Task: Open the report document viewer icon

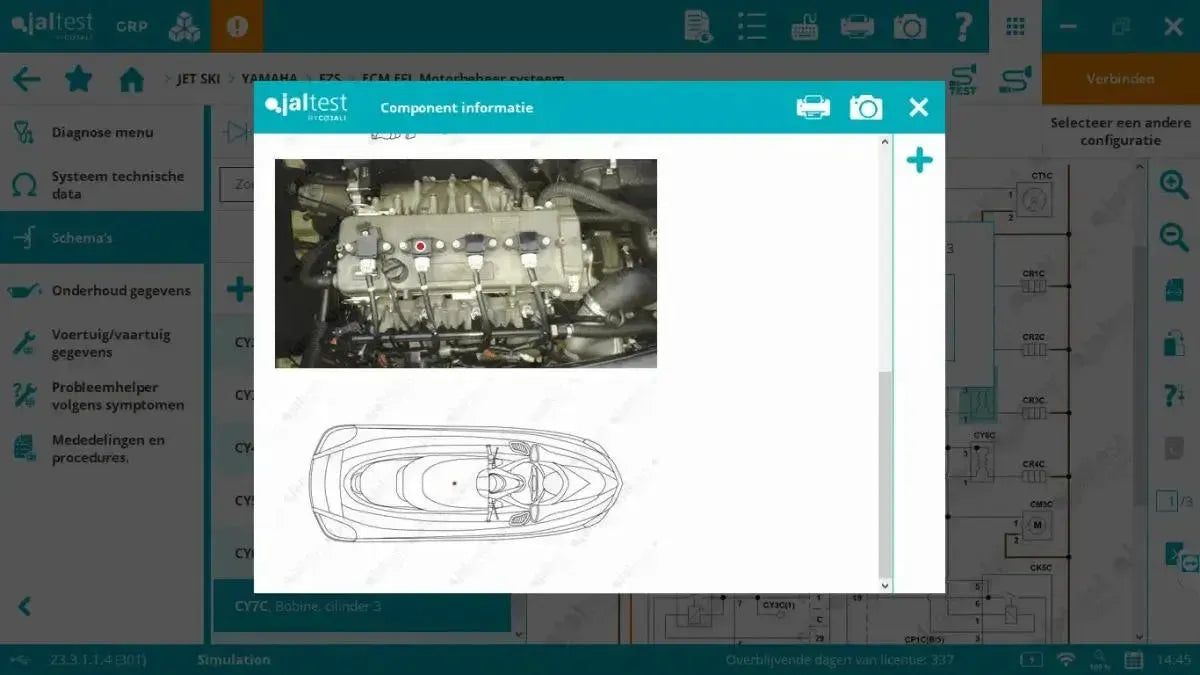Action: pyautogui.click(x=697, y=27)
